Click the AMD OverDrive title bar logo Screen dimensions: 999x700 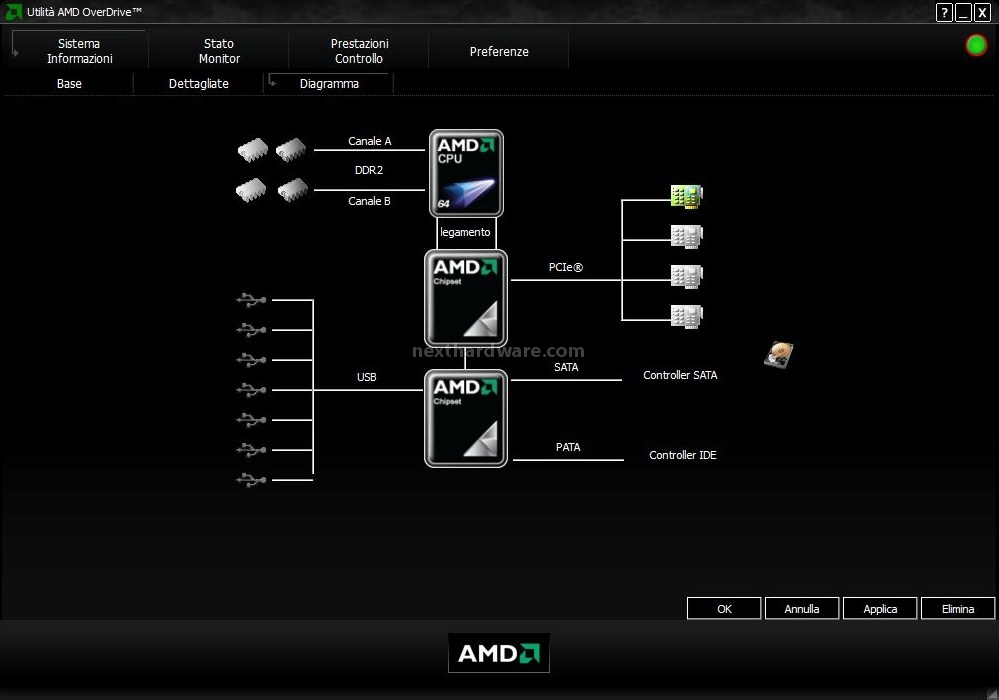pyautogui.click(x=13, y=11)
